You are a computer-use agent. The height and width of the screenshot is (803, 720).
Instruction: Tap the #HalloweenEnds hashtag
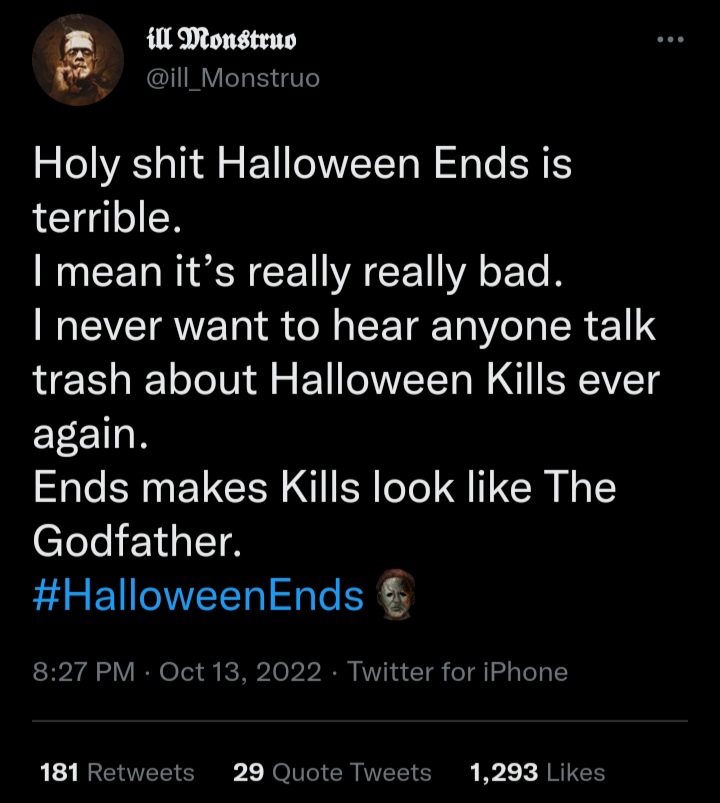pyautogui.click(x=198, y=596)
